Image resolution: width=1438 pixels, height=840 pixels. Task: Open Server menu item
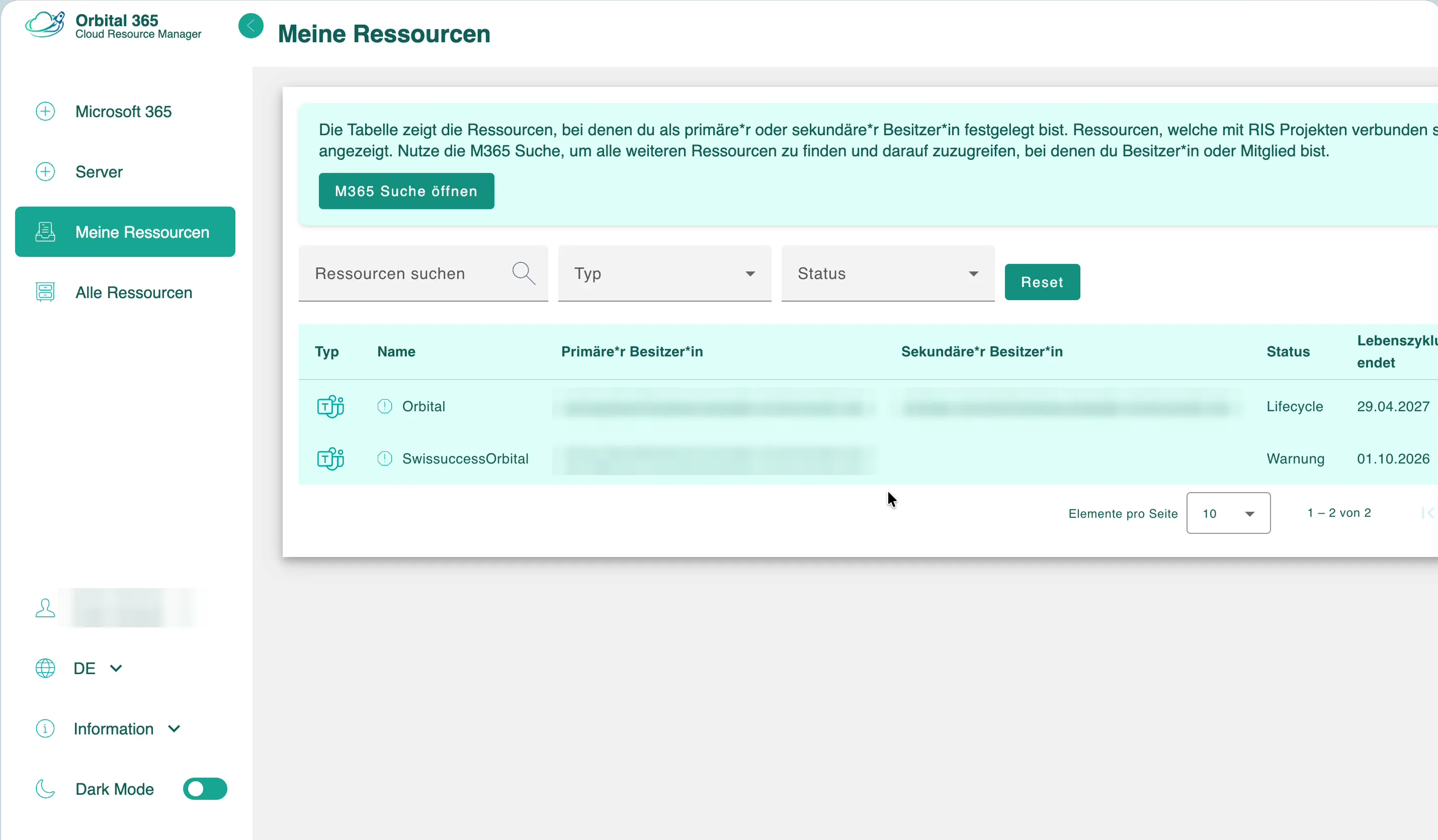point(125,171)
